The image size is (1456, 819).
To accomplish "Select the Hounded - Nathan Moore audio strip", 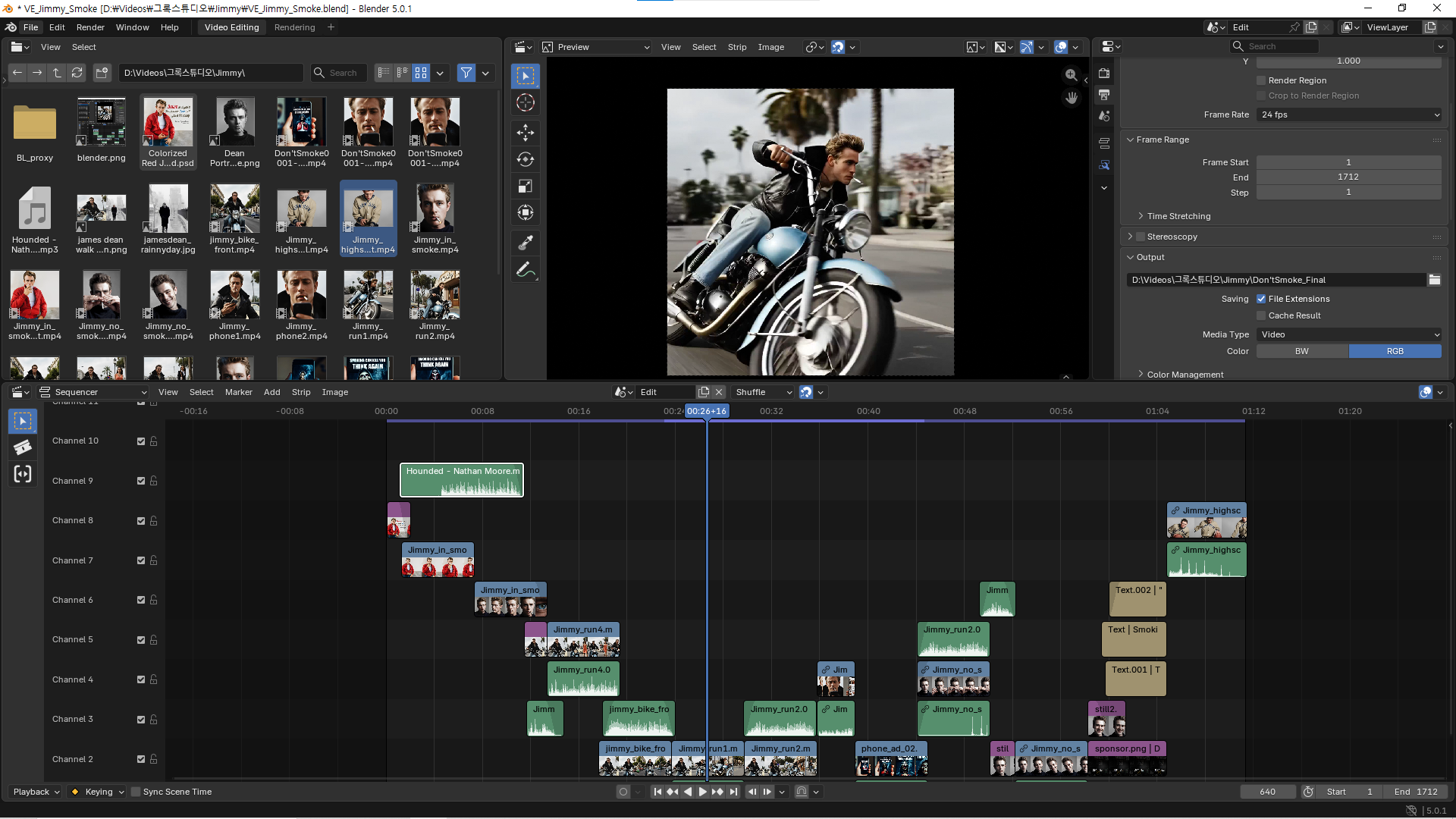I will pos(462,480).
